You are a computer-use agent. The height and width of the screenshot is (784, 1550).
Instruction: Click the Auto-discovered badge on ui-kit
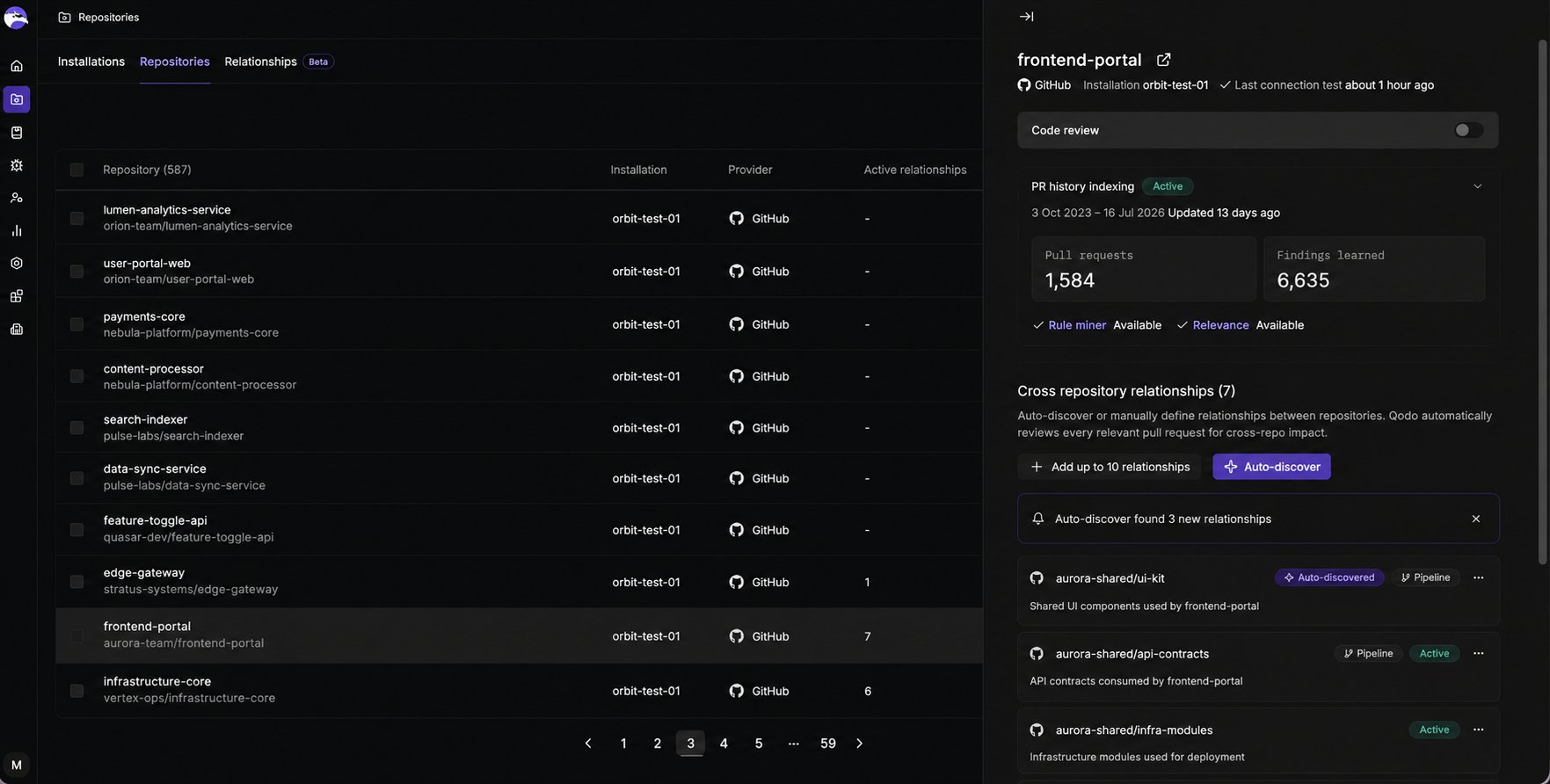click(x=1329, y=577)
